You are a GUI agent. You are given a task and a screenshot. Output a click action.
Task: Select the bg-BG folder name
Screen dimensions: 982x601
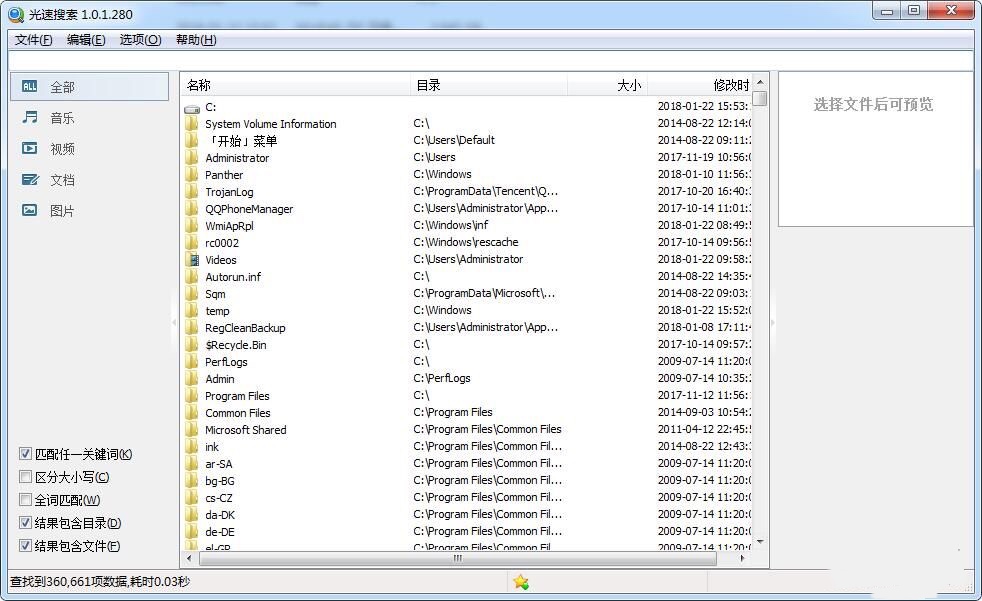[220, 481]
